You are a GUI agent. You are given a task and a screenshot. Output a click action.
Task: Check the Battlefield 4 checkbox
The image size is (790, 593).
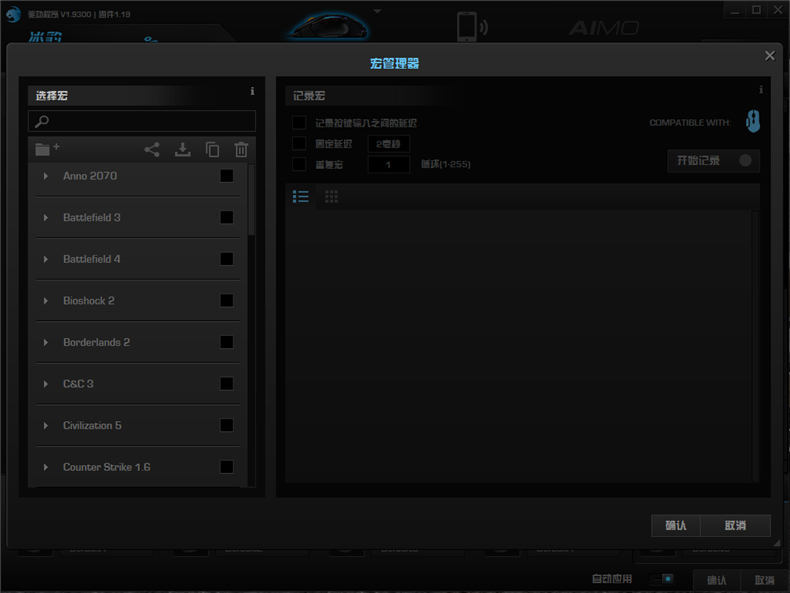point(227,259)
